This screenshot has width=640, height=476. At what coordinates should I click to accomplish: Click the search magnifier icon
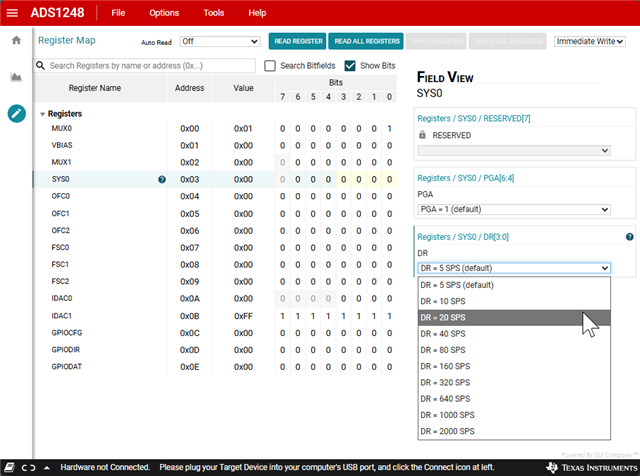(x=40, y=65)
